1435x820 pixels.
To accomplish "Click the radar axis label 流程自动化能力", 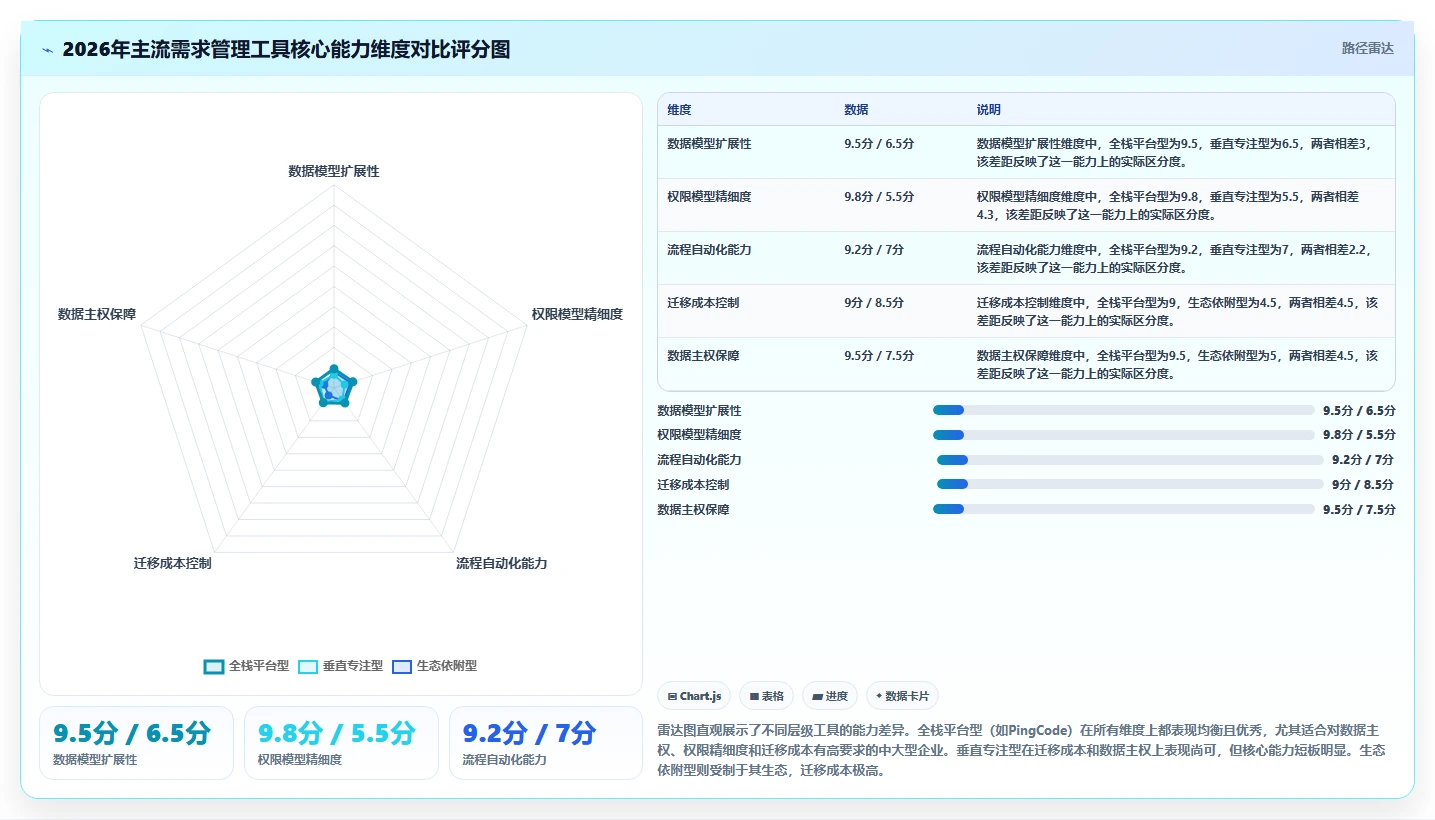I will tap(501, 563).
